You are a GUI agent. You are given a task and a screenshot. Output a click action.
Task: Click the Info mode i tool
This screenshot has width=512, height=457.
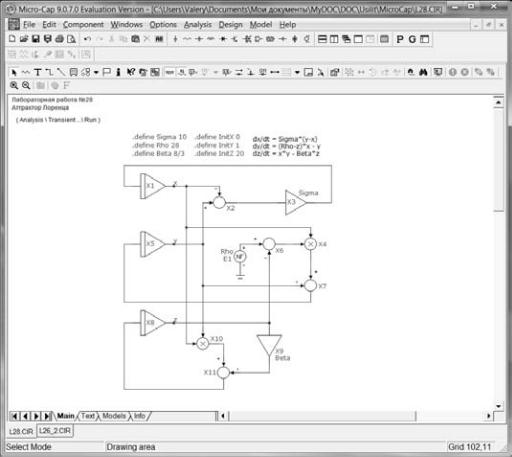point(118,72)
